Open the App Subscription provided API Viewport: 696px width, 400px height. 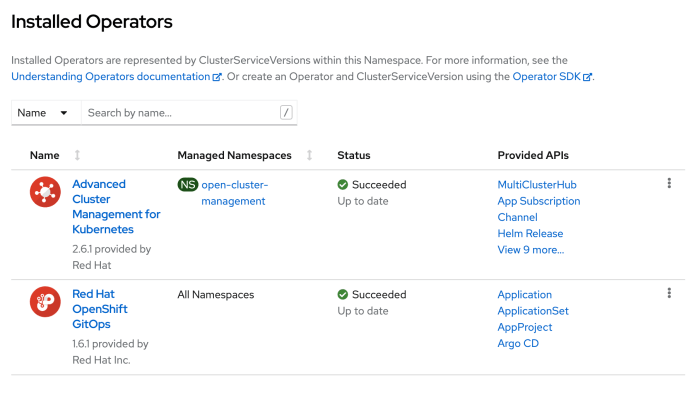(538, 201)
